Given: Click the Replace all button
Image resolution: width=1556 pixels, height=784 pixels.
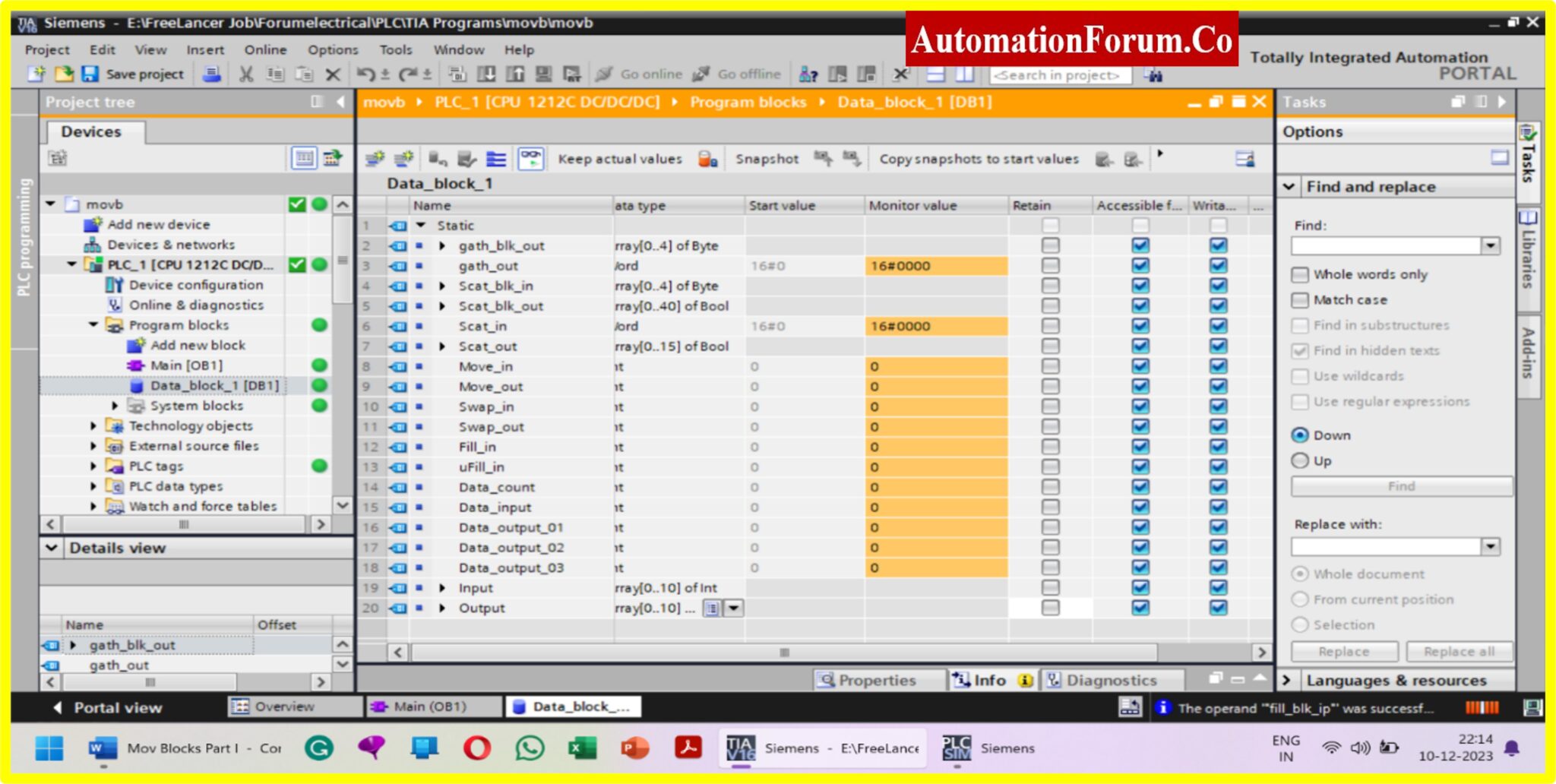Looking at the screenshot, I should (1460, 651).
